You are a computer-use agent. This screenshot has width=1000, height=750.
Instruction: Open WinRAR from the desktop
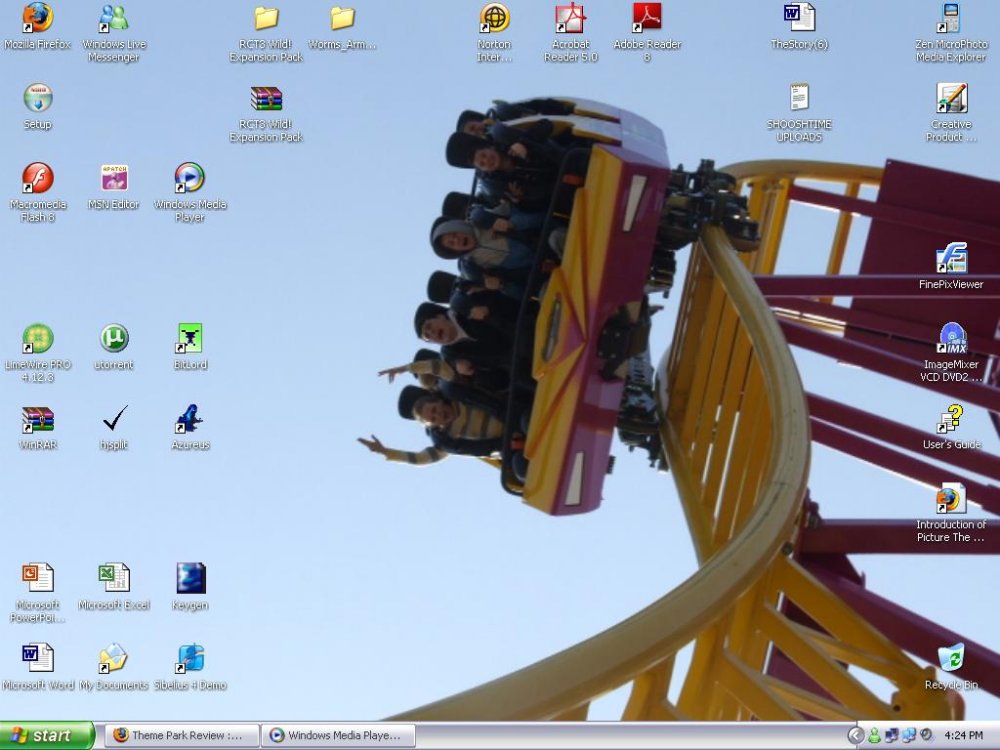pyautogui.click(x=37, y=420)
